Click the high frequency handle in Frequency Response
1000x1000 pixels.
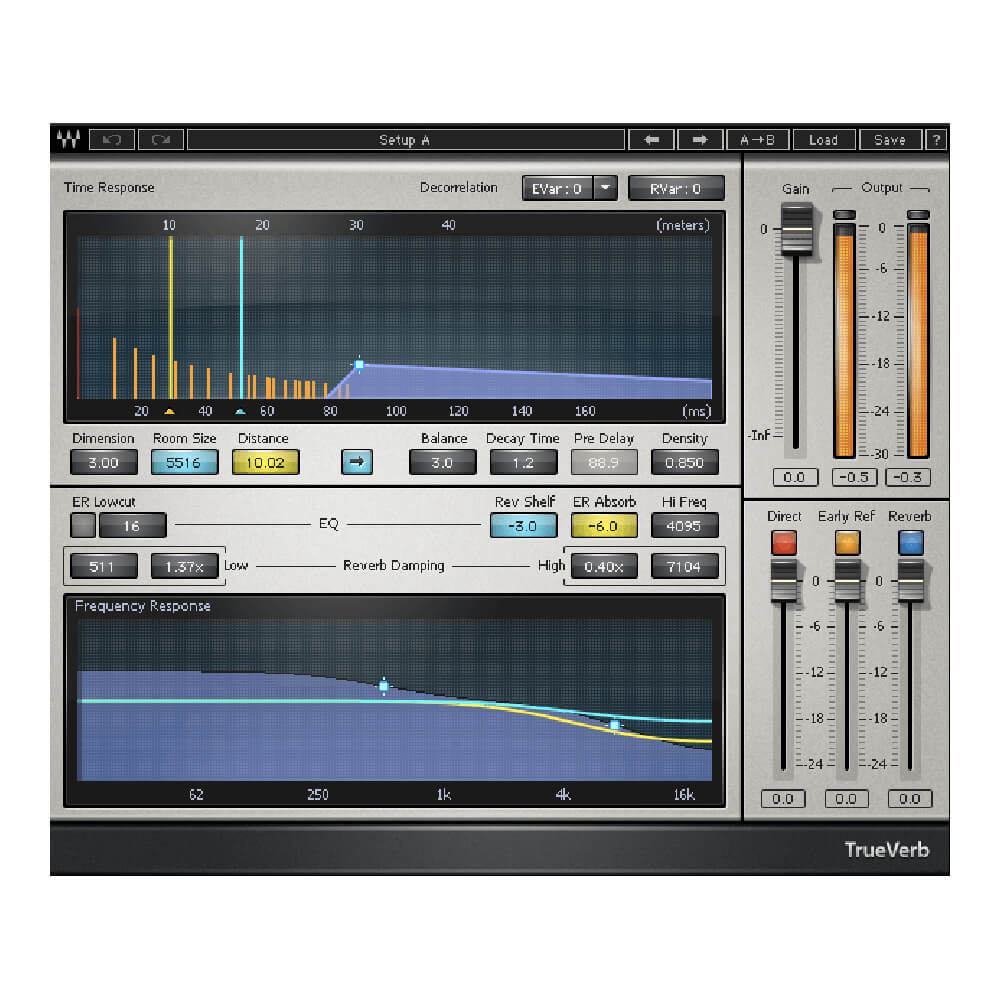click(x=614, y=725)
